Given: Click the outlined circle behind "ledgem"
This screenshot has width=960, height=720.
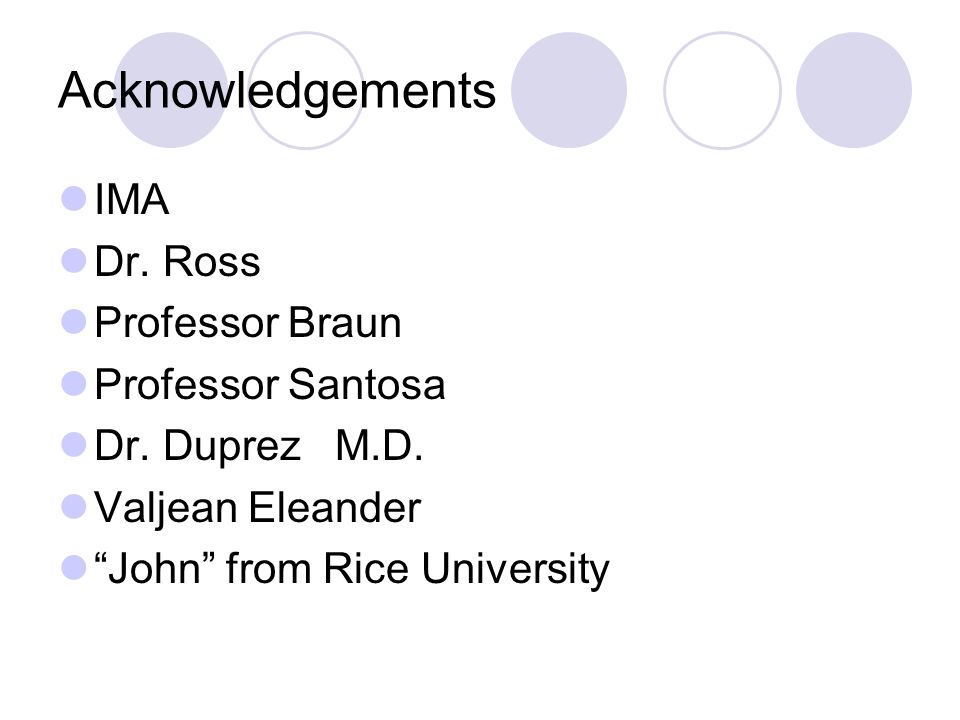Looking at the screenshot, I should pos(306,90).
